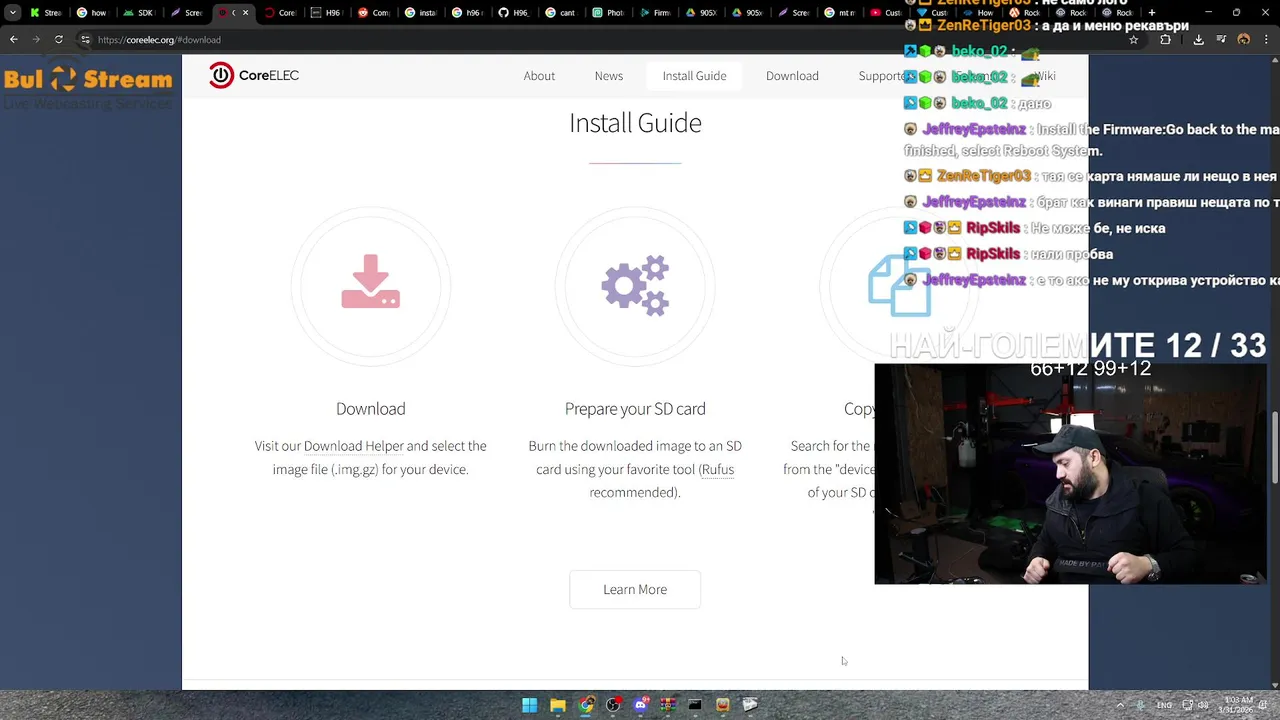1280x720 pixels.
Task: Open the browser extensions puzzle icon
Action: 1165,40
